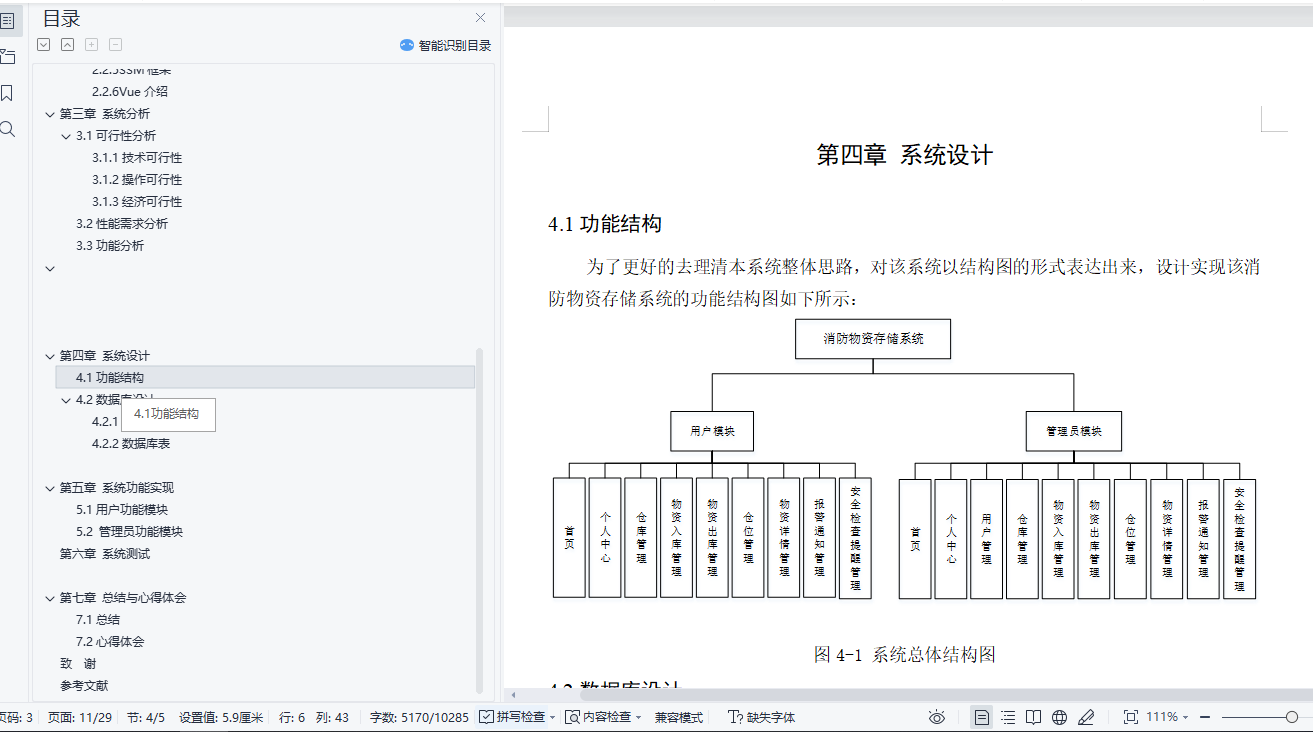The height and width of the screenshot is (732, 1313).
Task: Collapse the 第五章 系统功能实现 node
Action: coord(50,488)
